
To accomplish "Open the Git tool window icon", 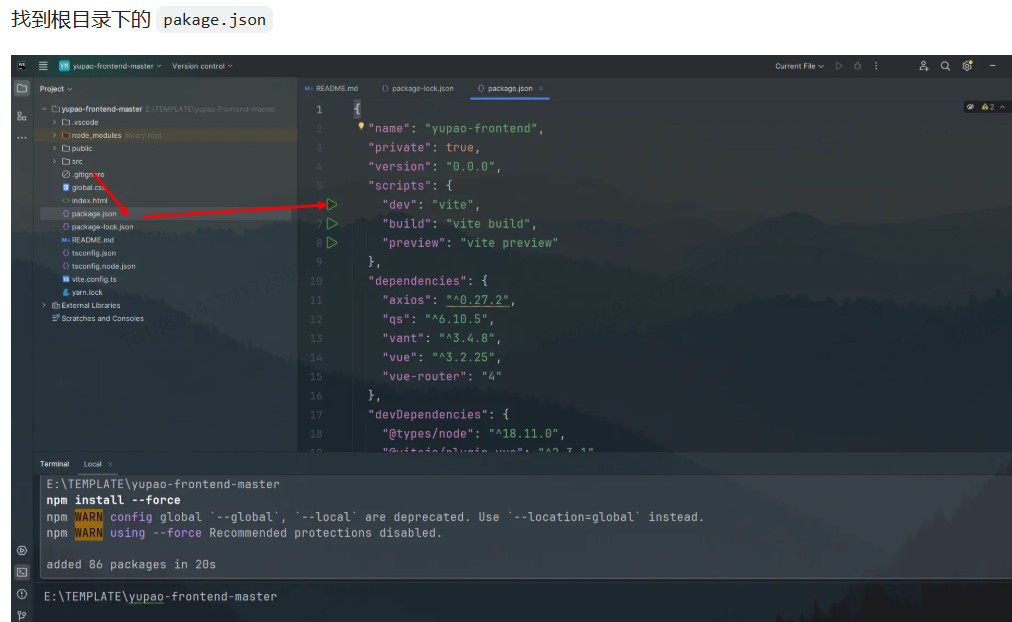I will coord(22,616).
